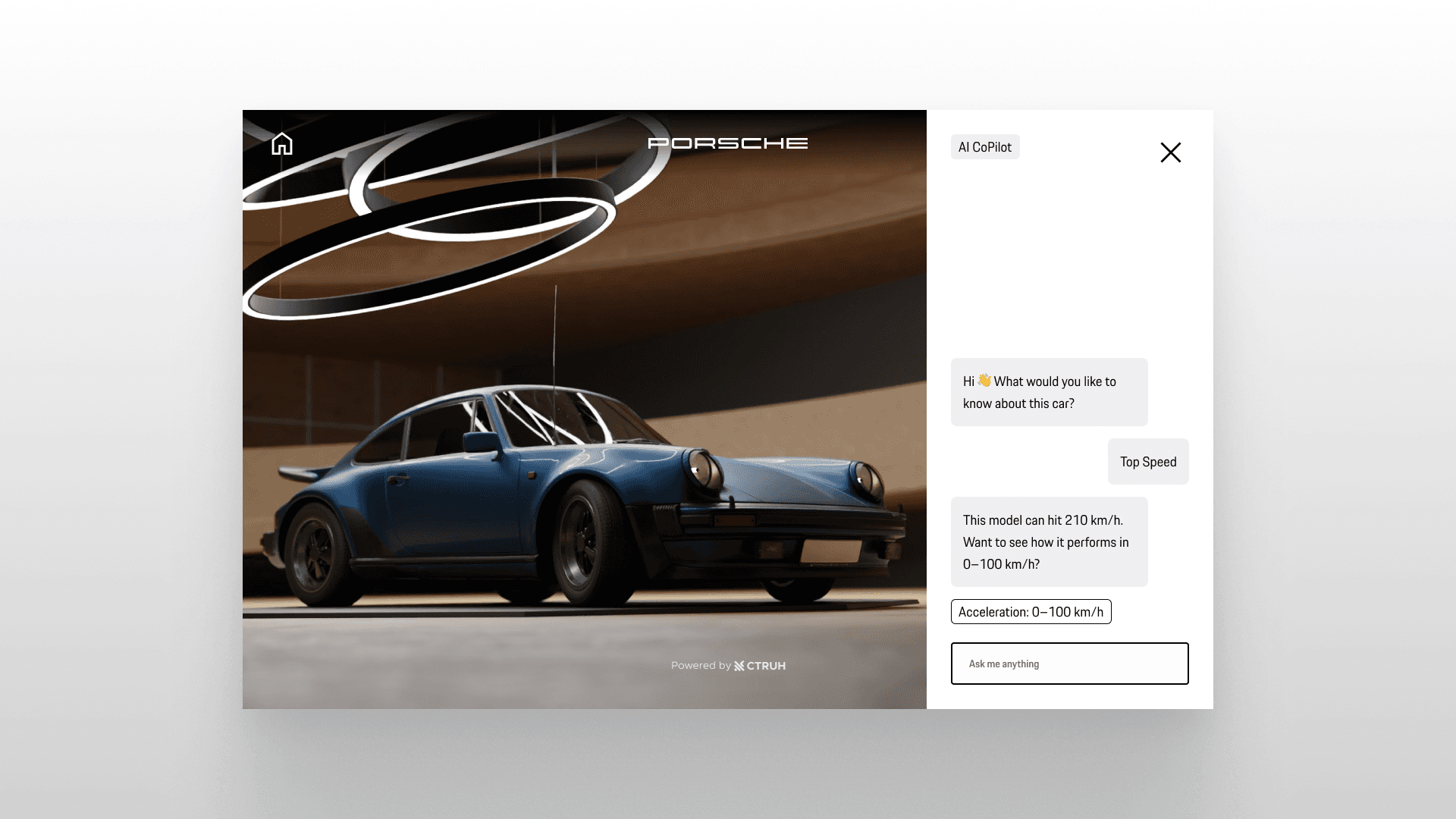Viewport: 1456px width, 819px height.
Task: Click the CTRUH logo icon
Action: click(739, 666)
